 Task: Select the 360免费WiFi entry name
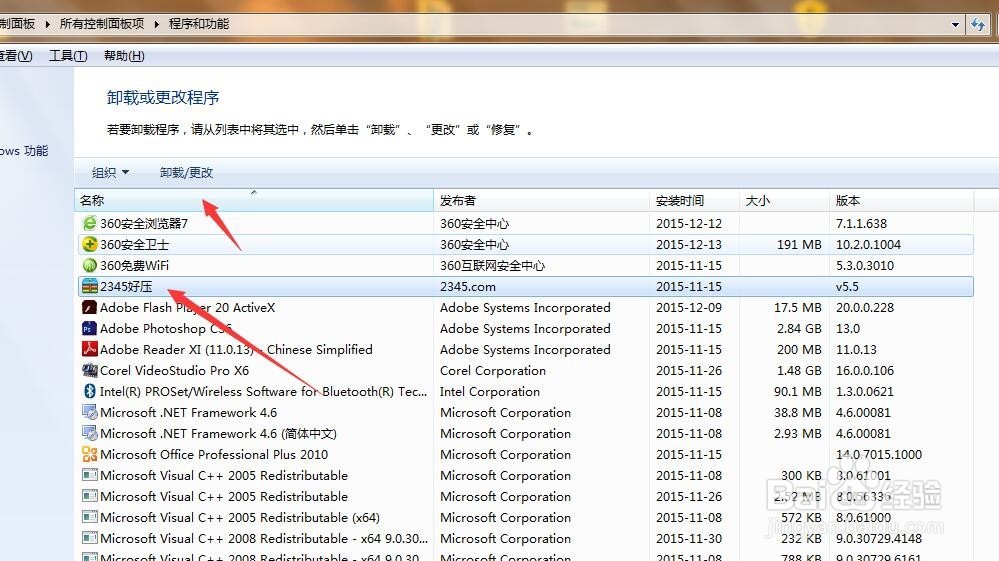point(134,266)
